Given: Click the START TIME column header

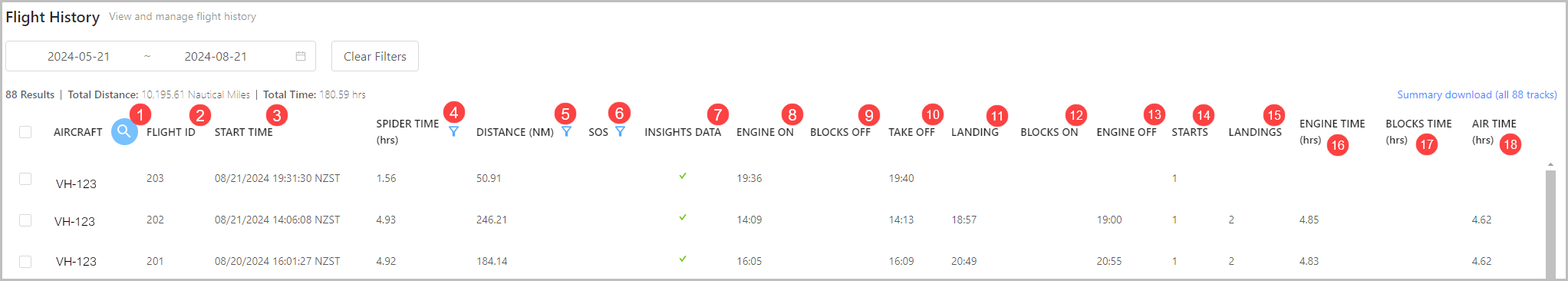Looking at the screenshot, I should [244, 132].
